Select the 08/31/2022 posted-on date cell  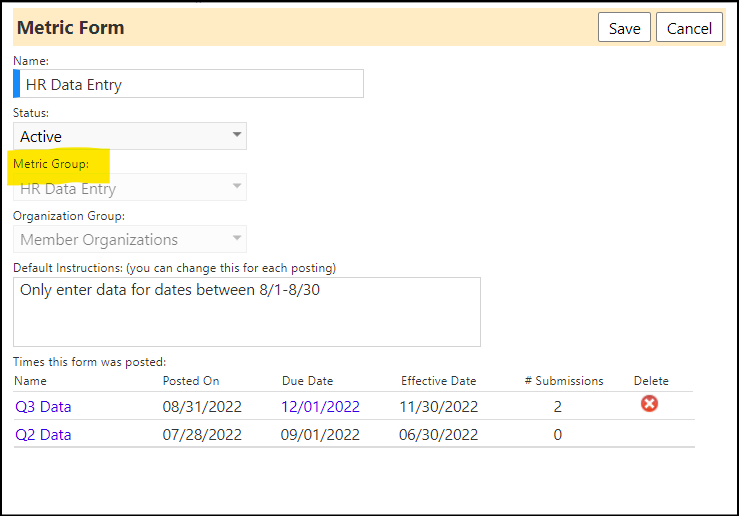pyautogui.click(x=202, y=406)
